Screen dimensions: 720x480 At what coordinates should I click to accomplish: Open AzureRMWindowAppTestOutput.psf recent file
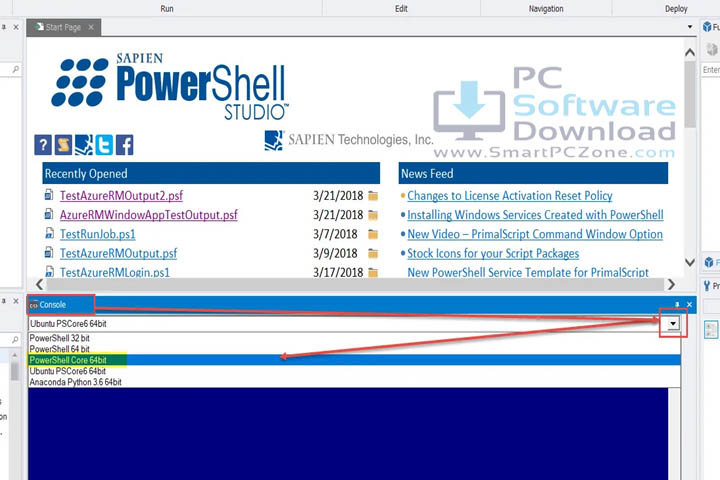pyautogui.click(x=149, y=215)
